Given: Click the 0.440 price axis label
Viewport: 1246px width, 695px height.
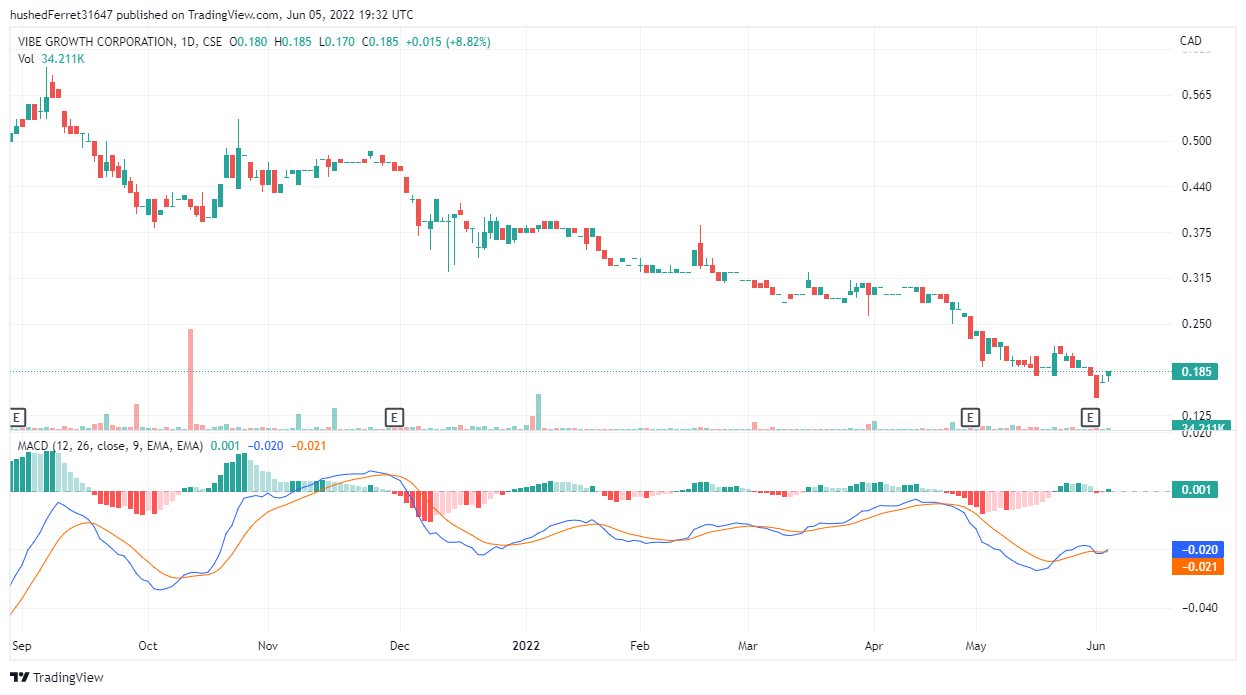Looking at the screenshot, I should (1196, 187).
